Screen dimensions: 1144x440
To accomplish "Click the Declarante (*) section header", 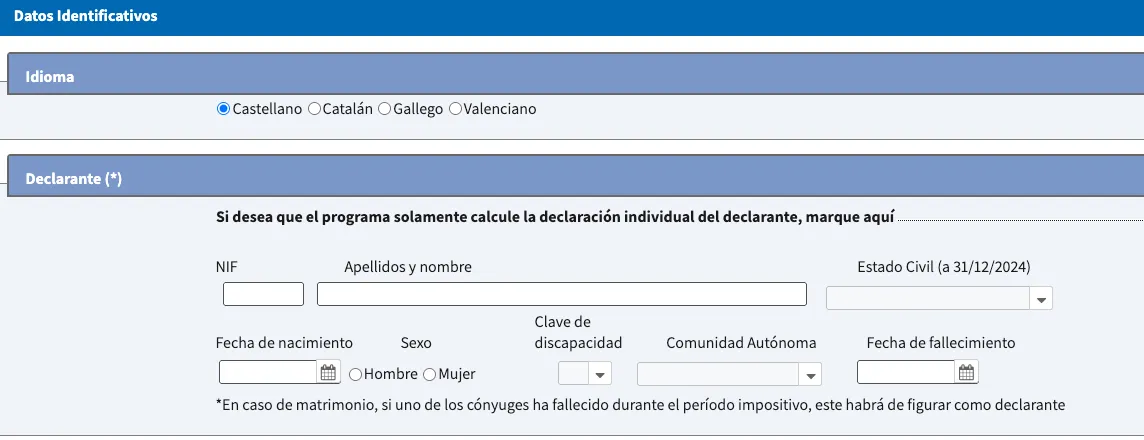I will pos(74,178).
